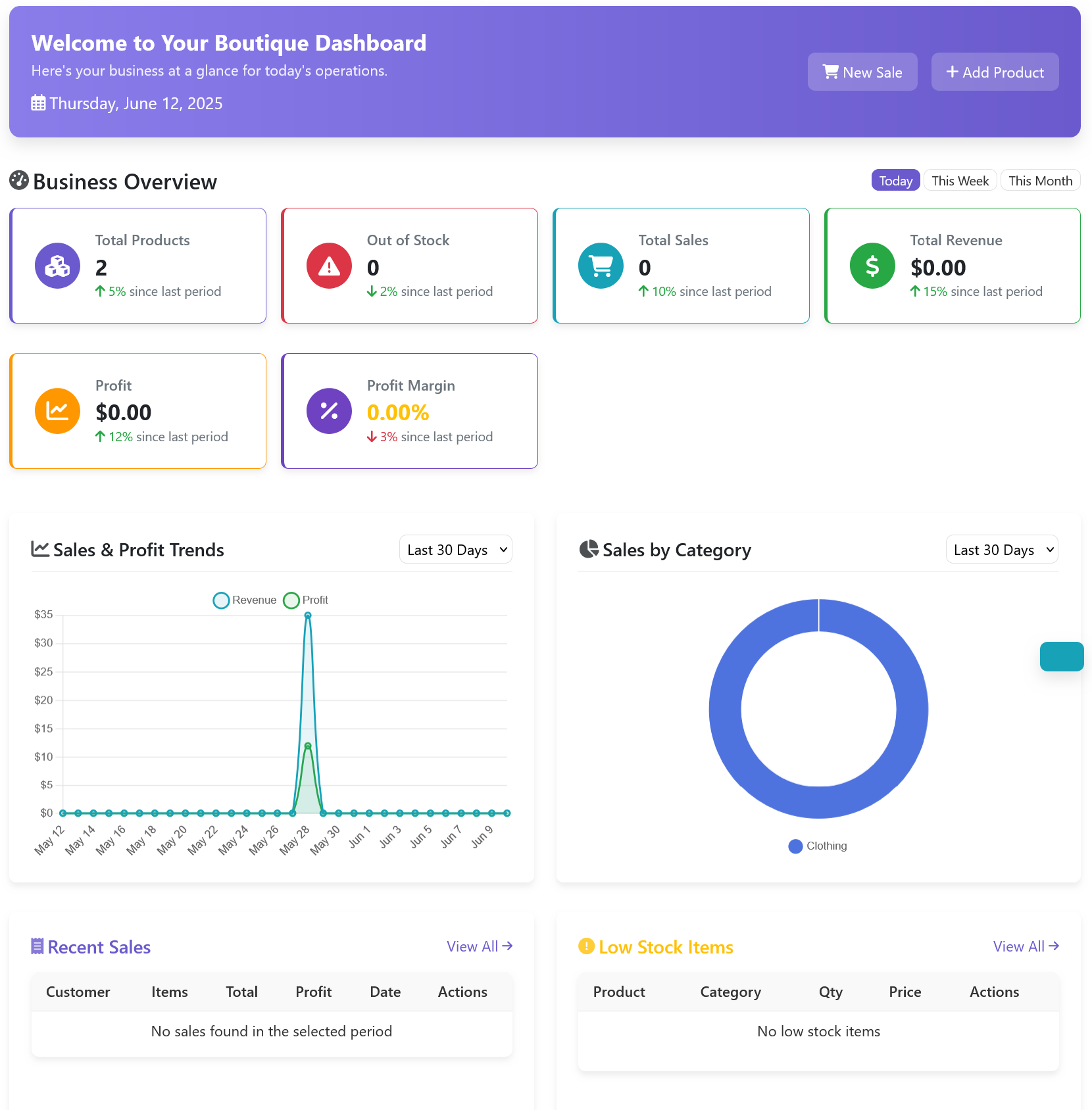Click the green Total Revenue dollar icon
The image size is (1092, 1110).
872,266
